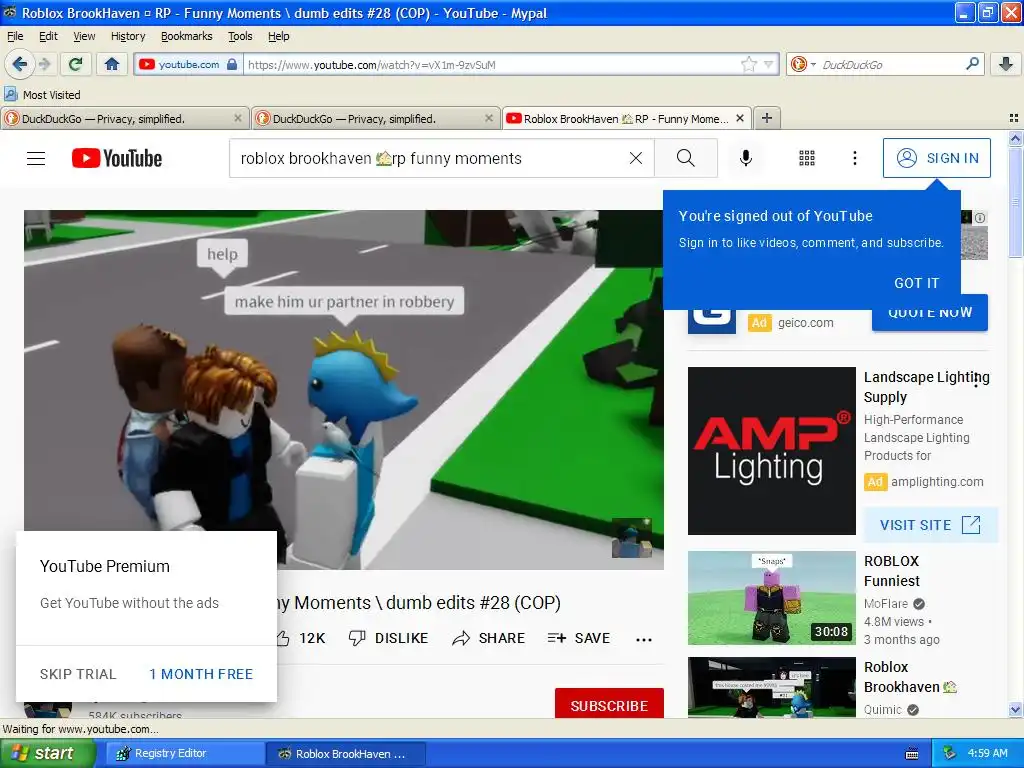Viewport: 1024px width, 768px height.
Task: Click the DISLIKE button
Action: (388, 638)
